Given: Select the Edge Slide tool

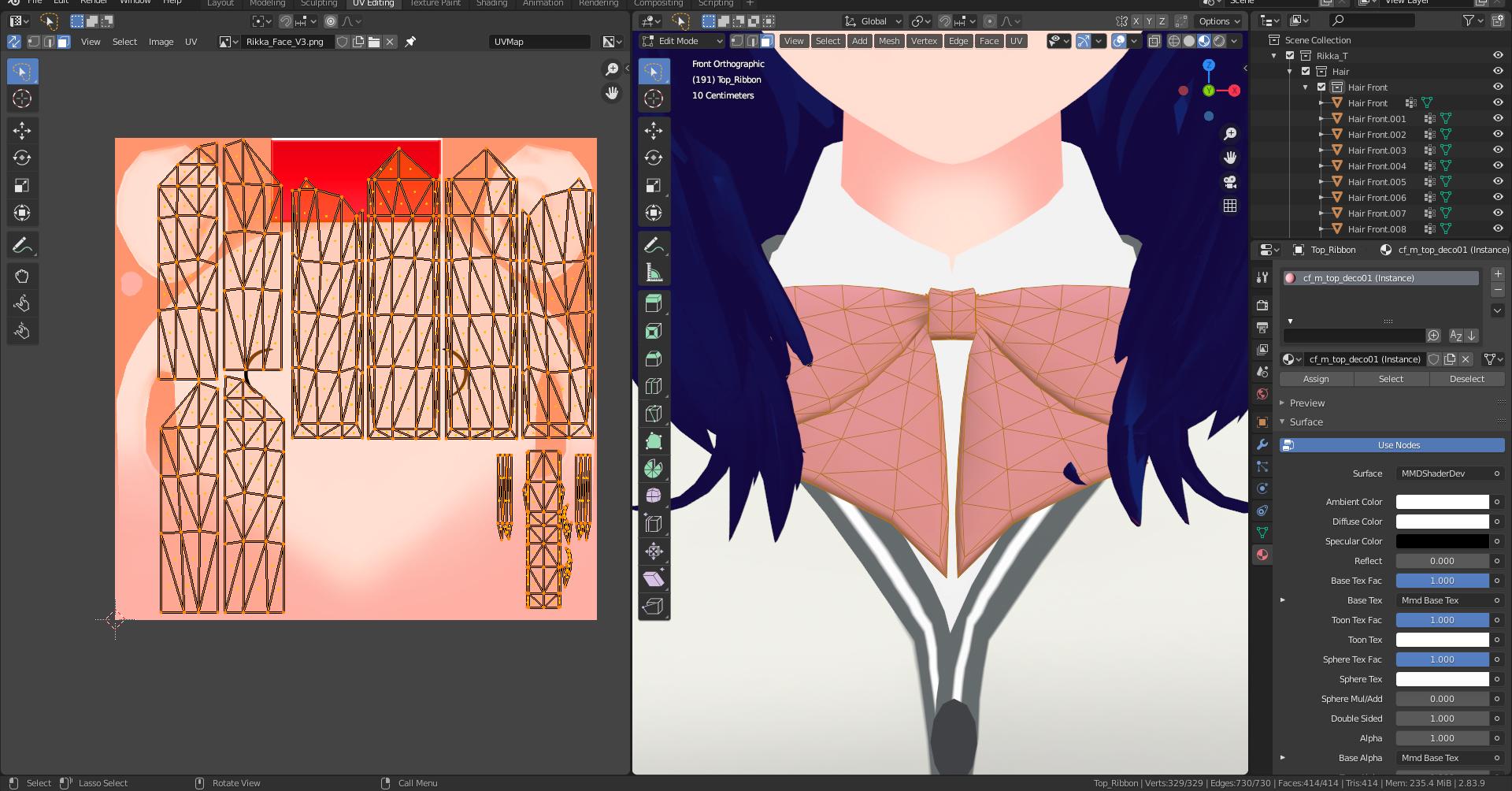Looking at the screenshot, I should [654, 524].
